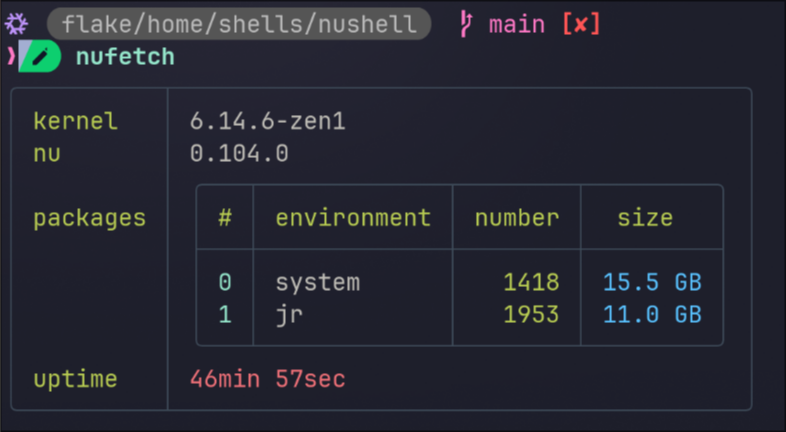Image resolution: width=786 pixels, height=432 pixels.
Task: Click the environment column header
Action: point(353,218)
